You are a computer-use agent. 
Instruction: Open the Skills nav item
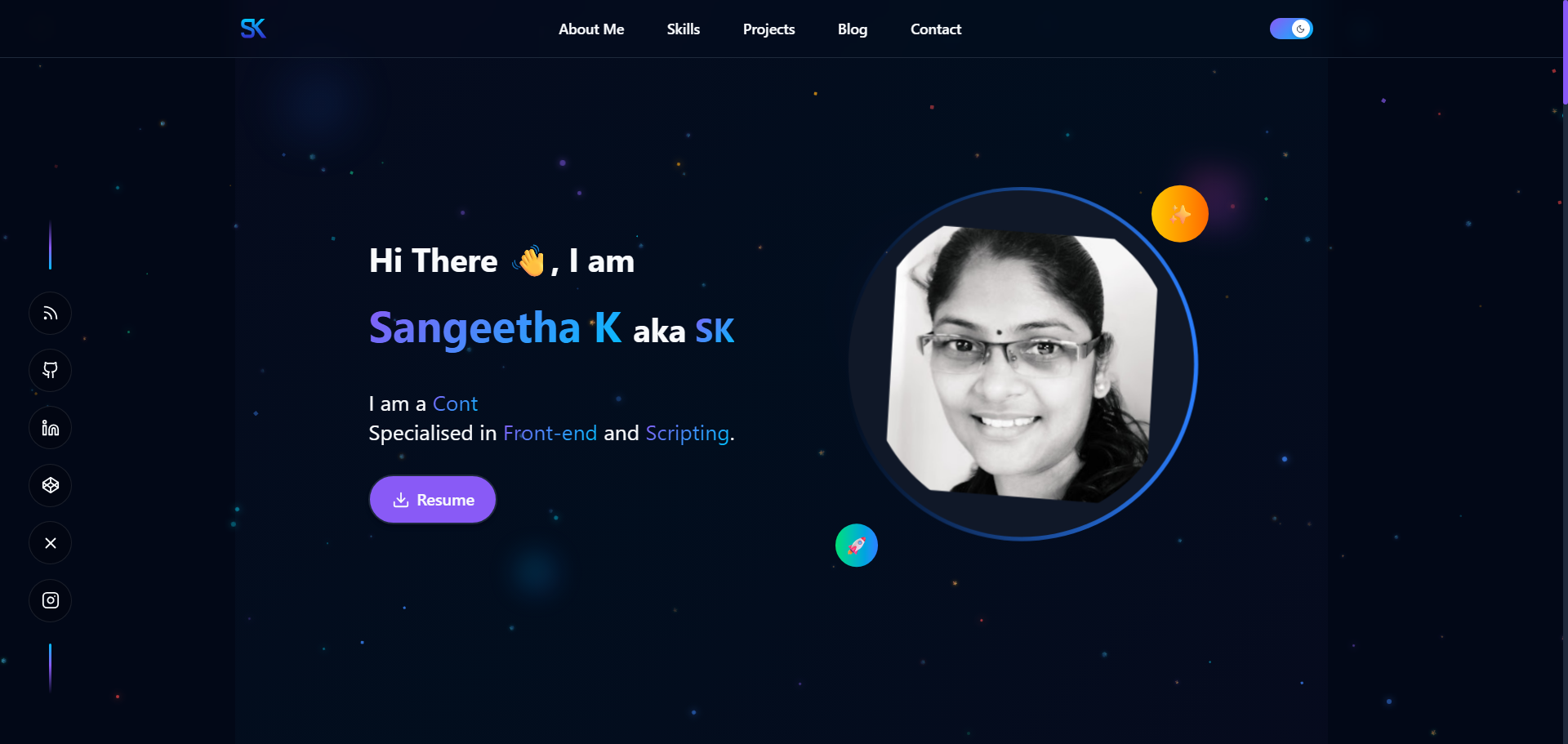click(x=684, y=29)
